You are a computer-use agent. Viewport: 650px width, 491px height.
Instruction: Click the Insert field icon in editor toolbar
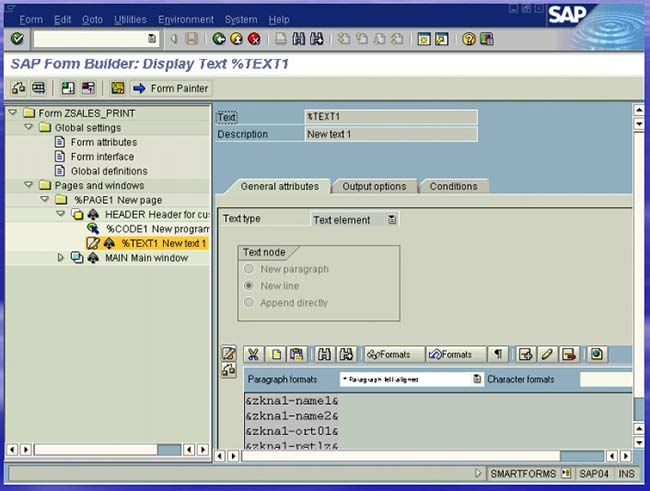click(525, 355)
